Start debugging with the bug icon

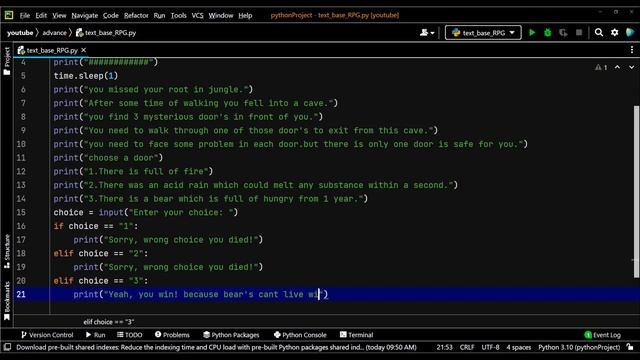[548, 33]
